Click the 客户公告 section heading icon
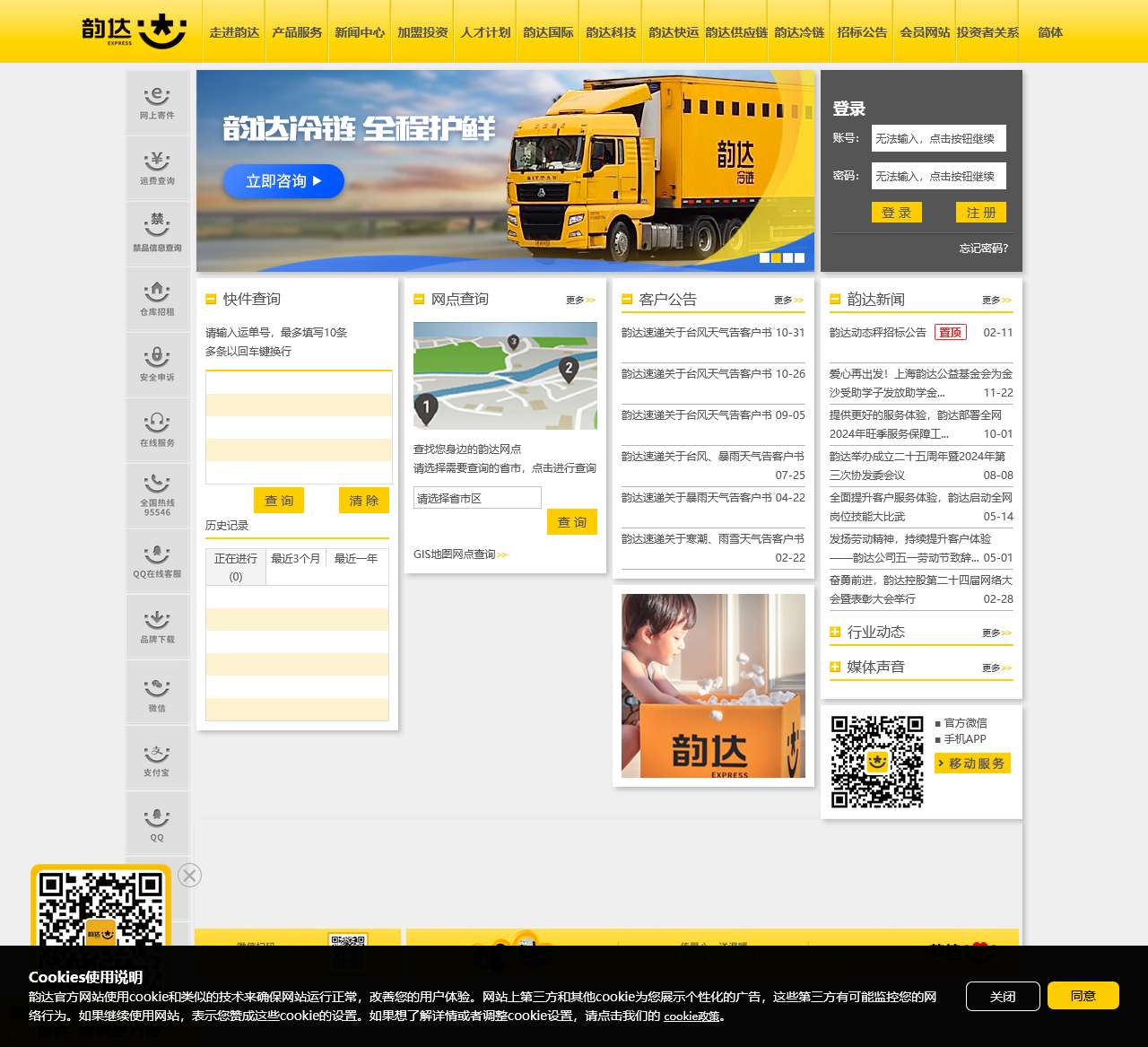Screen dimensions: 1148x1047 coord(627,299)
